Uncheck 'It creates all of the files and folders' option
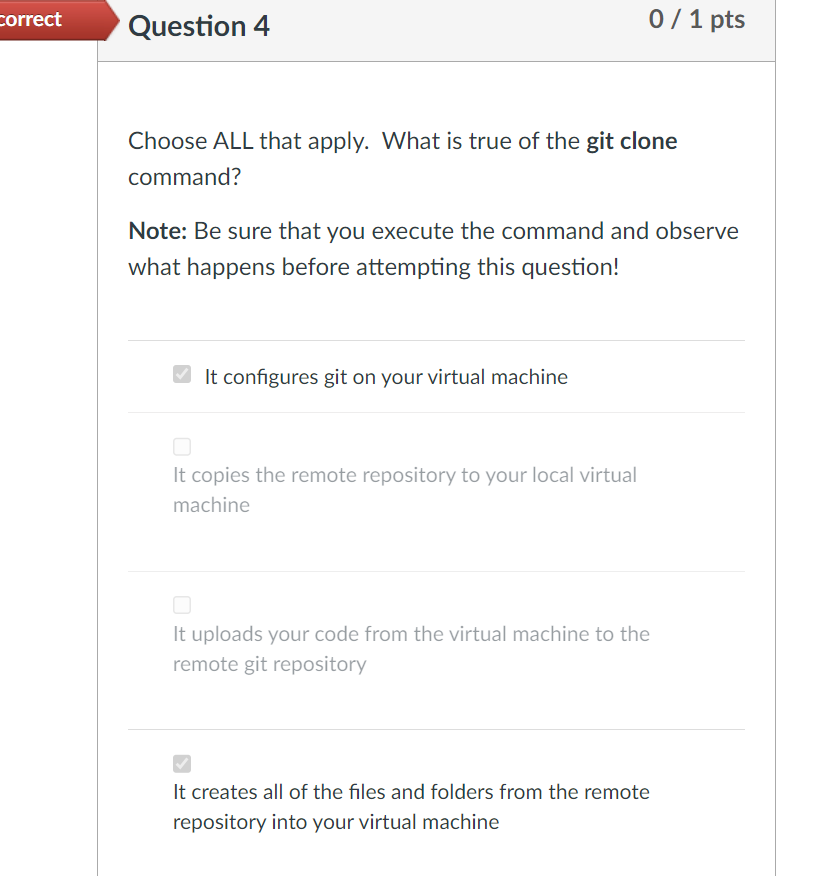 click(181, 763)
